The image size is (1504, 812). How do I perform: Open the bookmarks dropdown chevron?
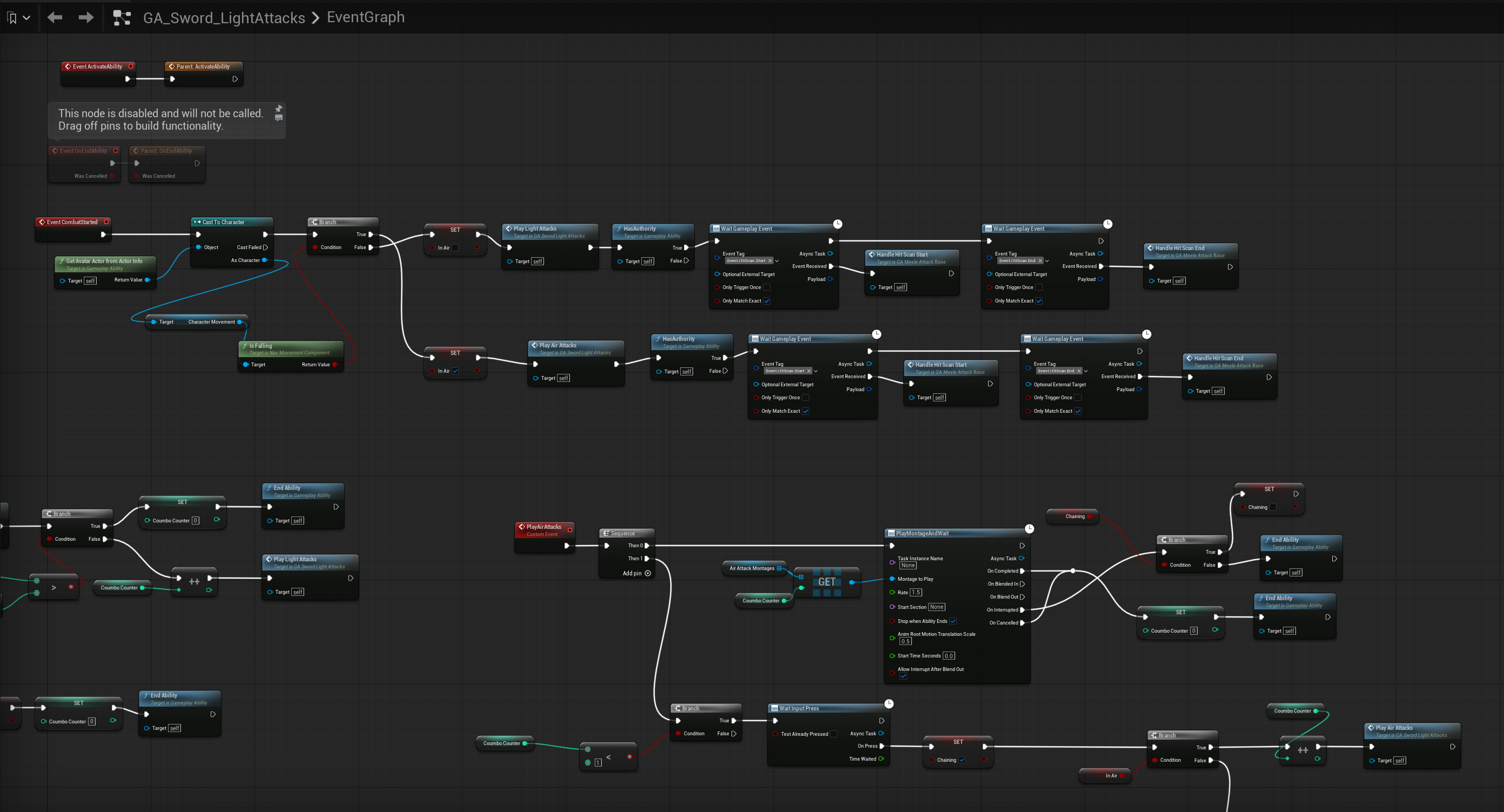pos(26,18)
